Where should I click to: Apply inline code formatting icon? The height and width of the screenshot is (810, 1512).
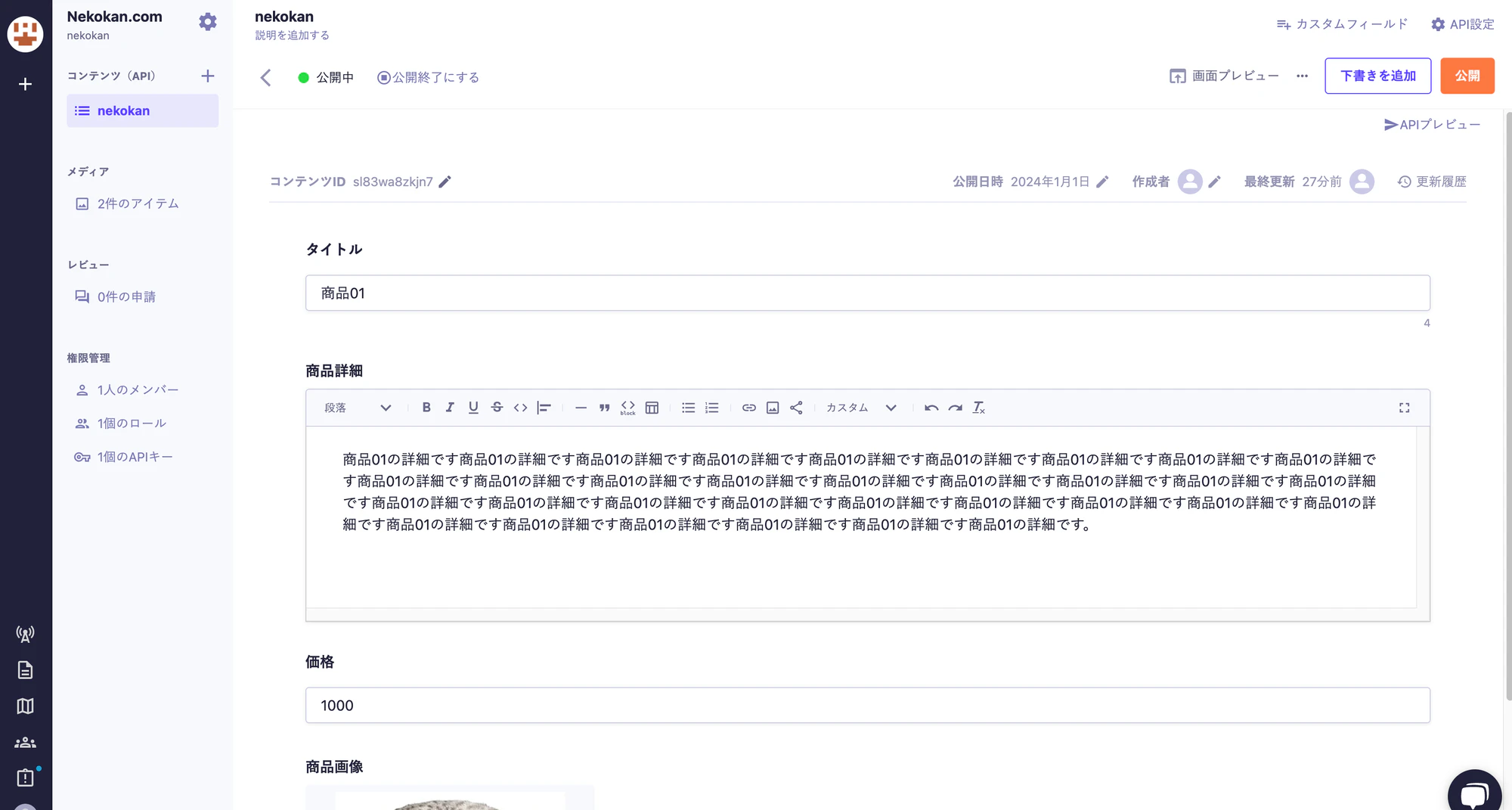(520, 408)
